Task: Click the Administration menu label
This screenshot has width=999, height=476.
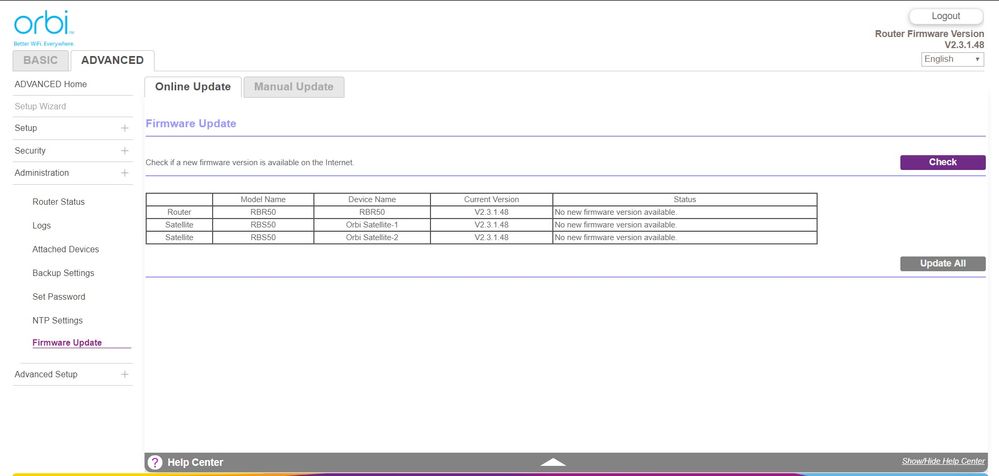Action: (41, 173)
